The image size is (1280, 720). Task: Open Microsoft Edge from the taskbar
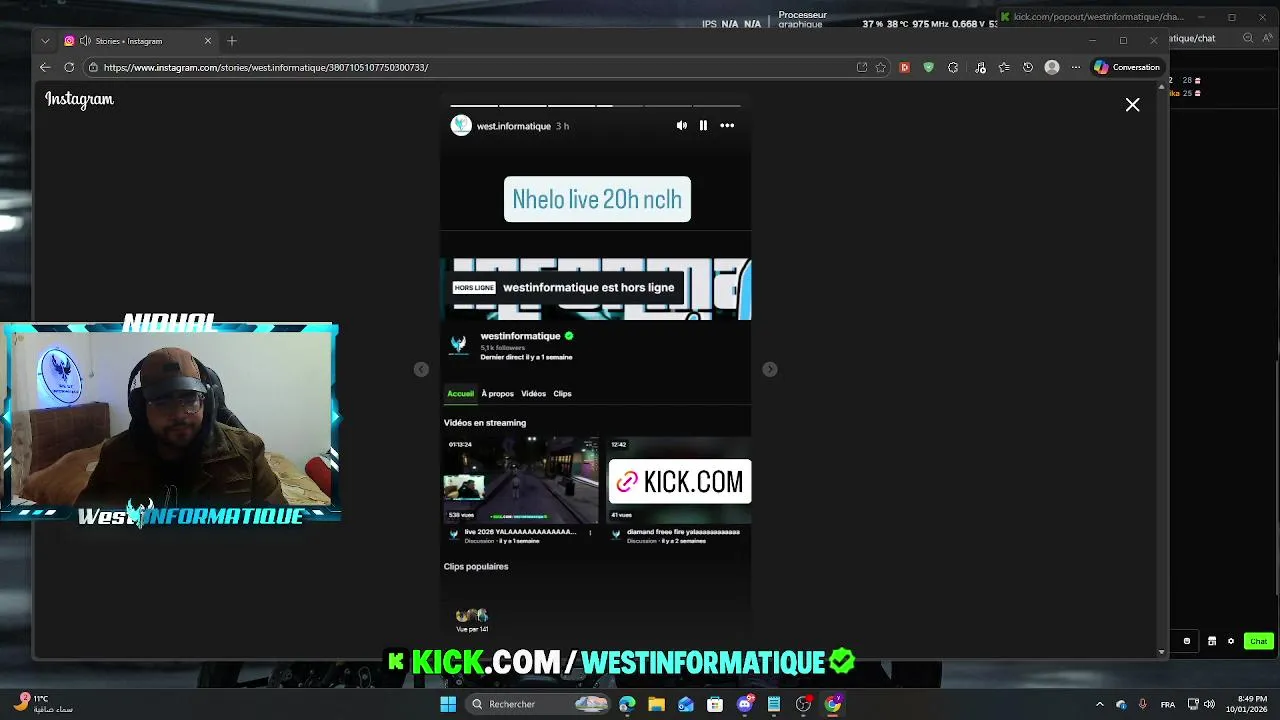coord(627,704)
